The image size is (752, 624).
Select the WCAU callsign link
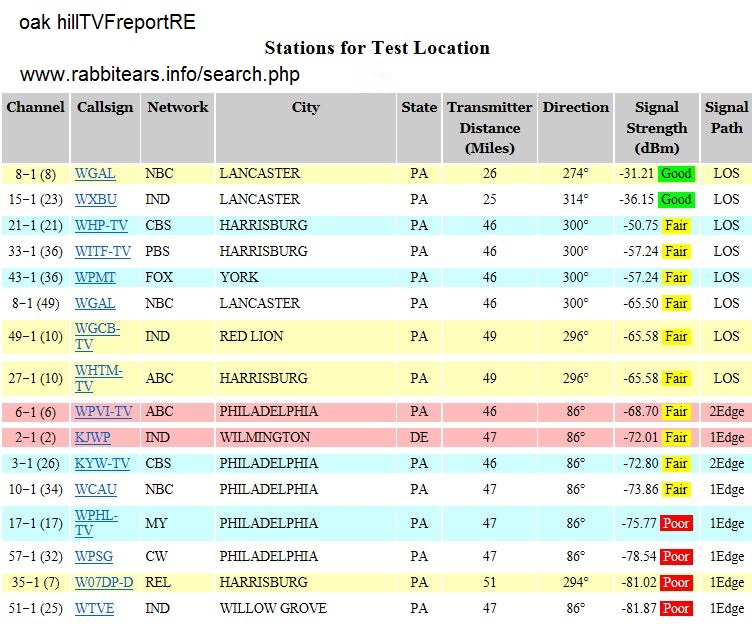tap(95, 490)
